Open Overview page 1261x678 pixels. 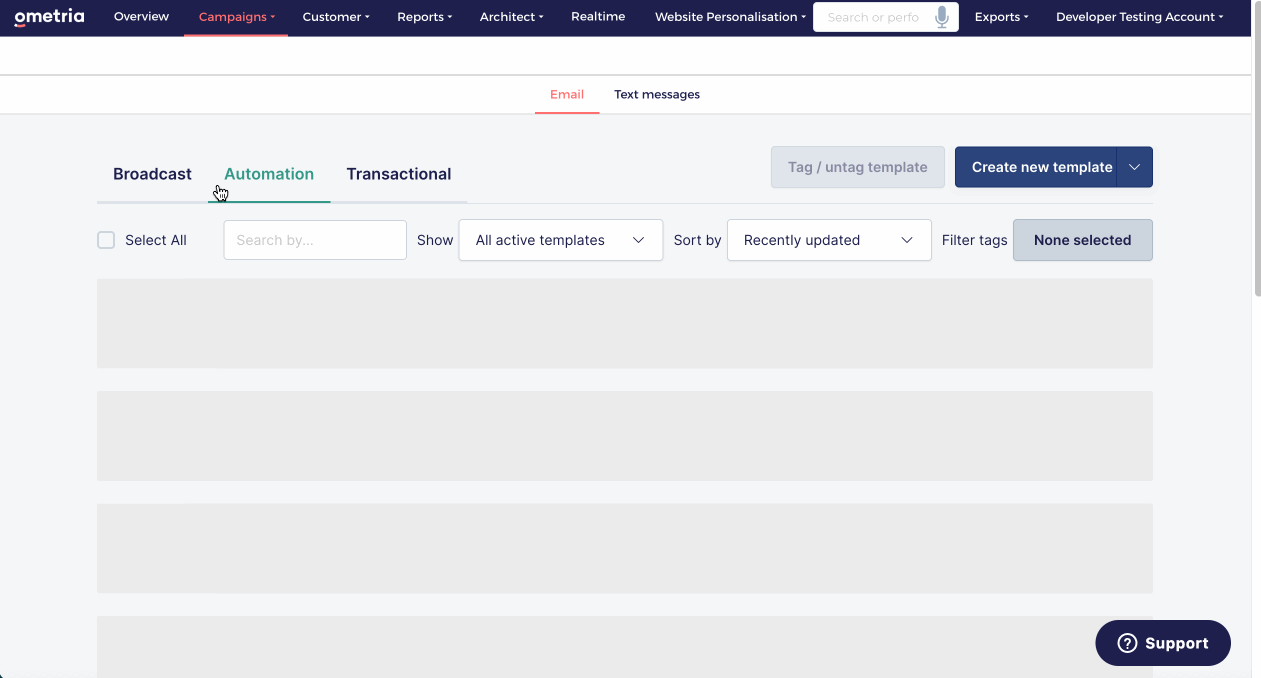point(141,17)
